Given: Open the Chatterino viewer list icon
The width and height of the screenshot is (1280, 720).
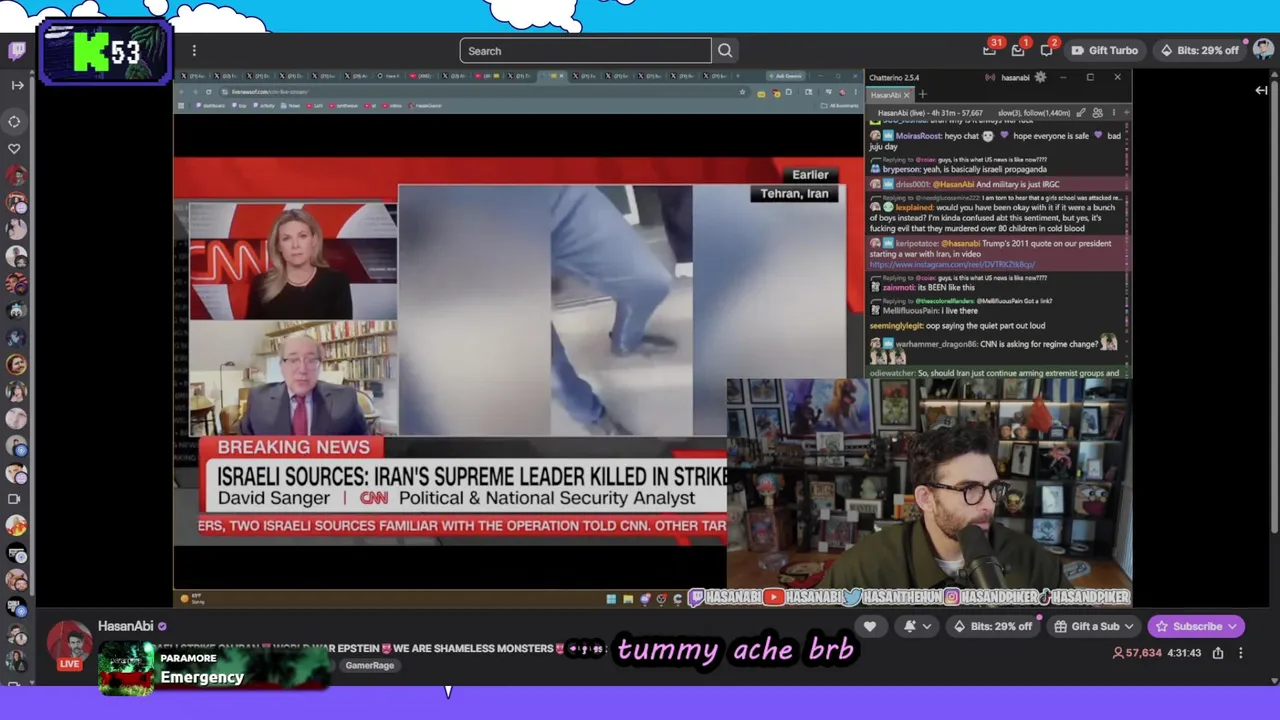Looking at the screenshot, I should pos(1097,113).
